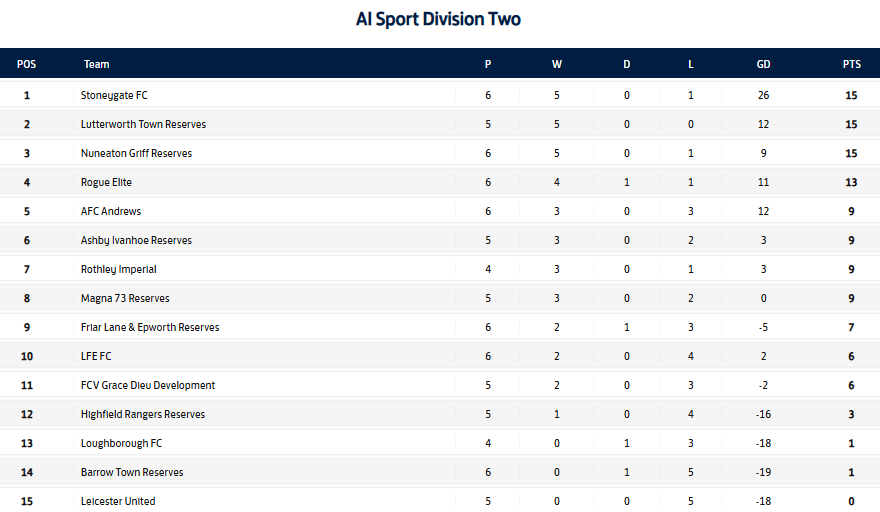Image resolution: width=880 pixels, height=512 pixels.
Task: Click the AI Sport Division Two heading
Action: pos(438,19)
